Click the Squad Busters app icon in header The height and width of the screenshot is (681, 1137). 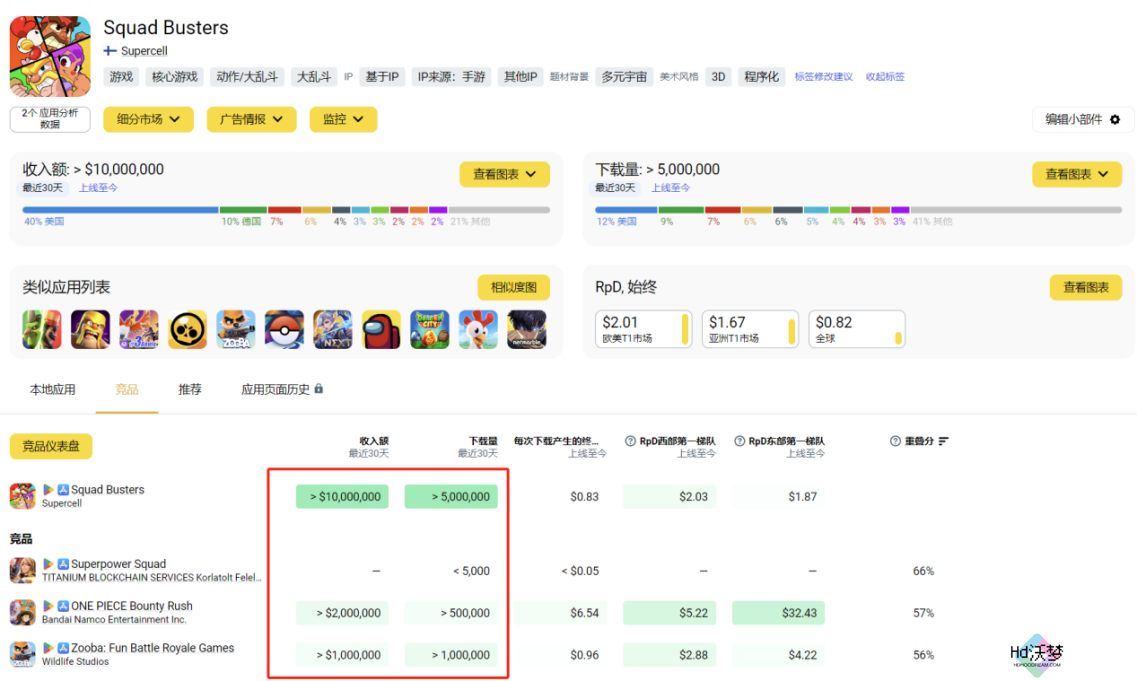point(50,56)
